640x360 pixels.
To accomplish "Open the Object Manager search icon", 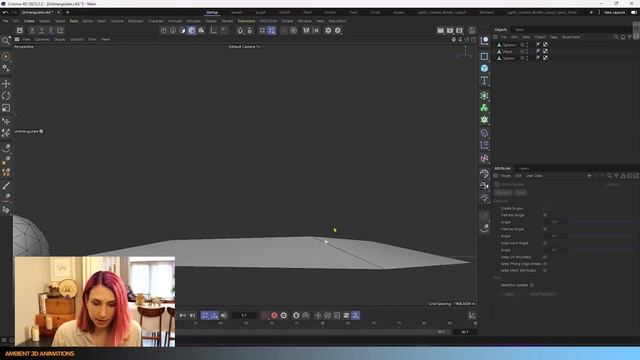I will pos(616,37).
